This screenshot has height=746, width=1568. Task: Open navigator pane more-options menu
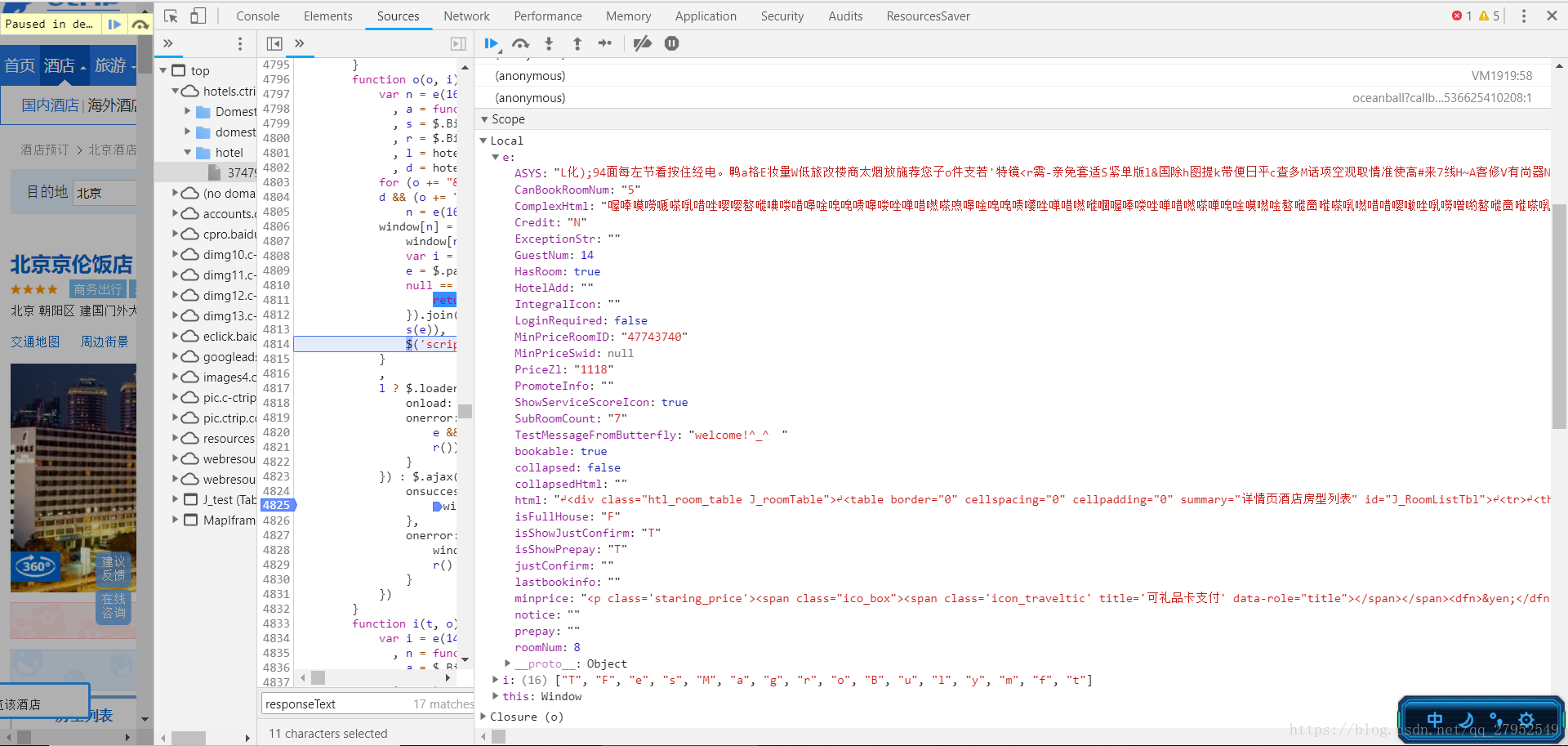239,43
